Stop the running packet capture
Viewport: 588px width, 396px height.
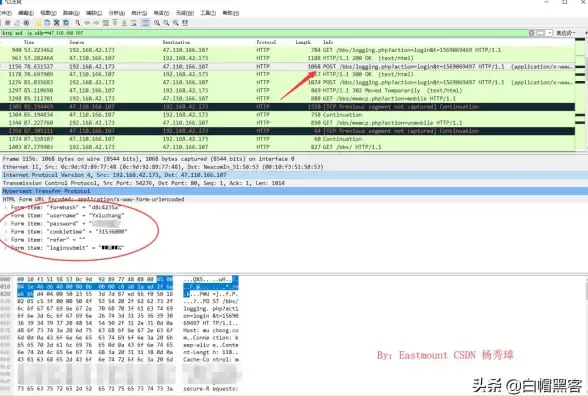(8, 23)
